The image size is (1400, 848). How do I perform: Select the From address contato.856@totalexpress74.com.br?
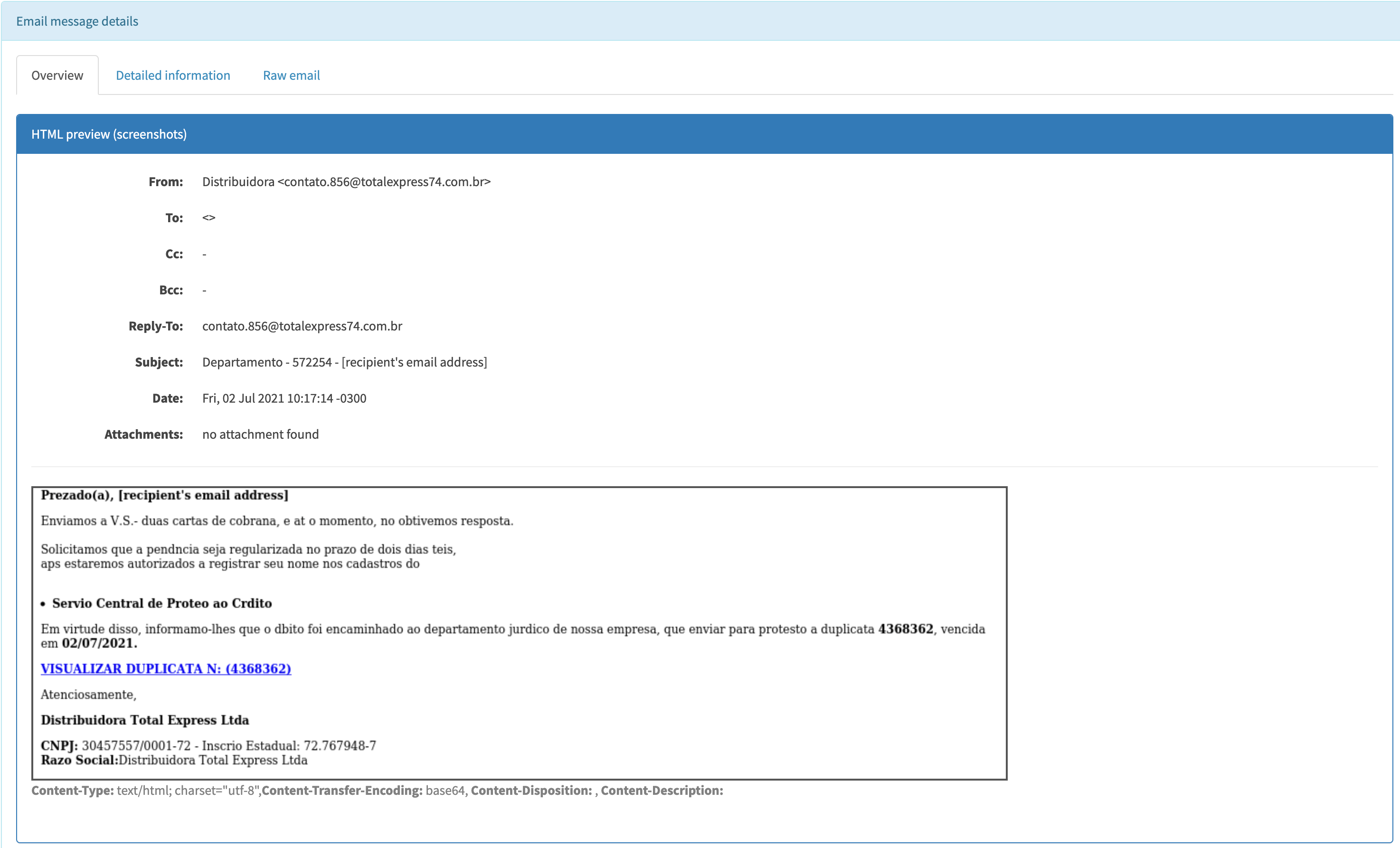(384, 182)
